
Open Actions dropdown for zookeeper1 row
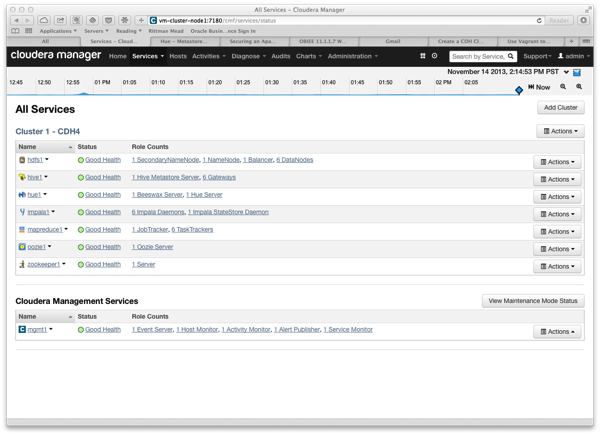558,266
